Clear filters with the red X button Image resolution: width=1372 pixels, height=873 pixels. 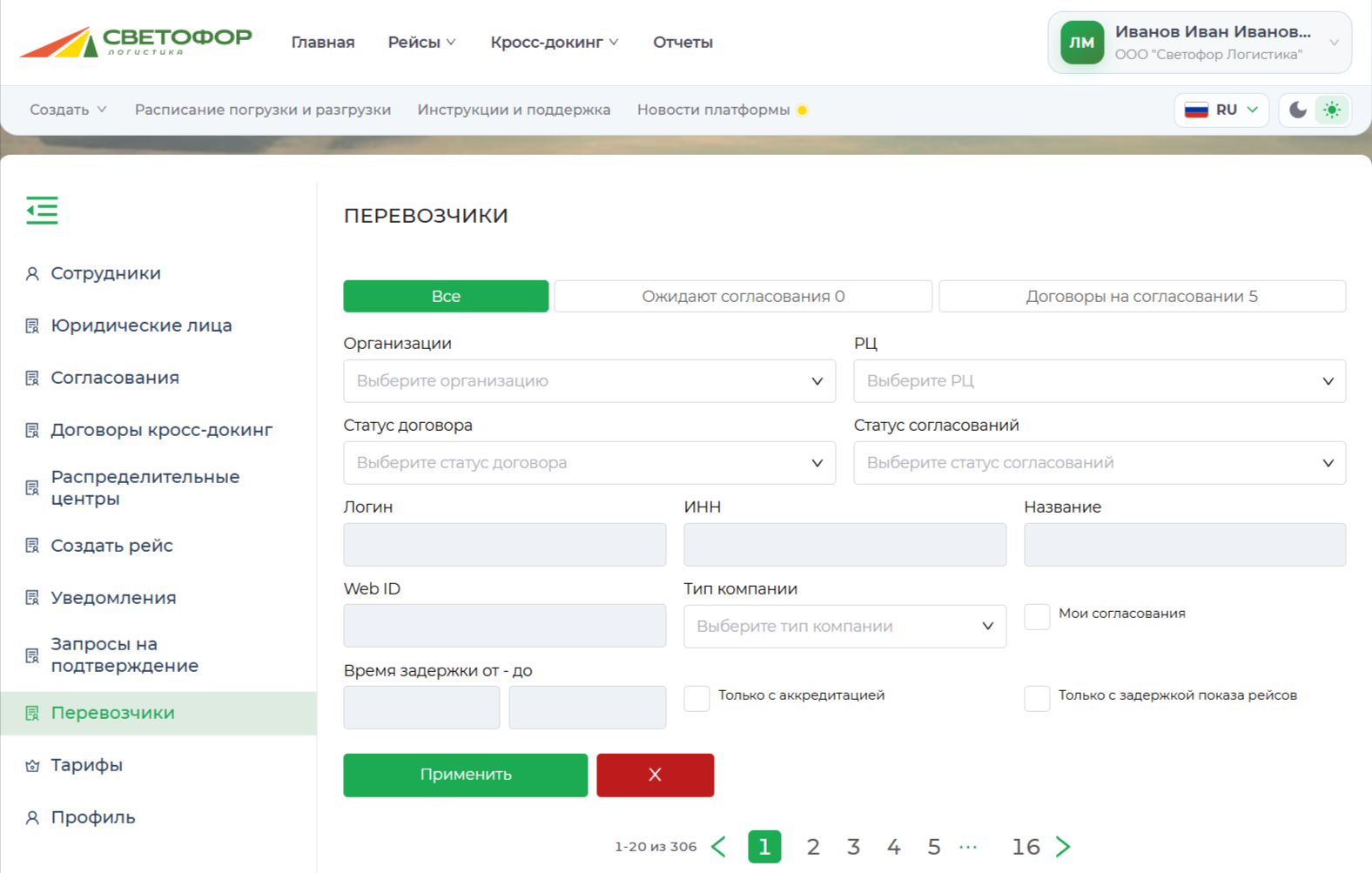[x=656, y=775]
